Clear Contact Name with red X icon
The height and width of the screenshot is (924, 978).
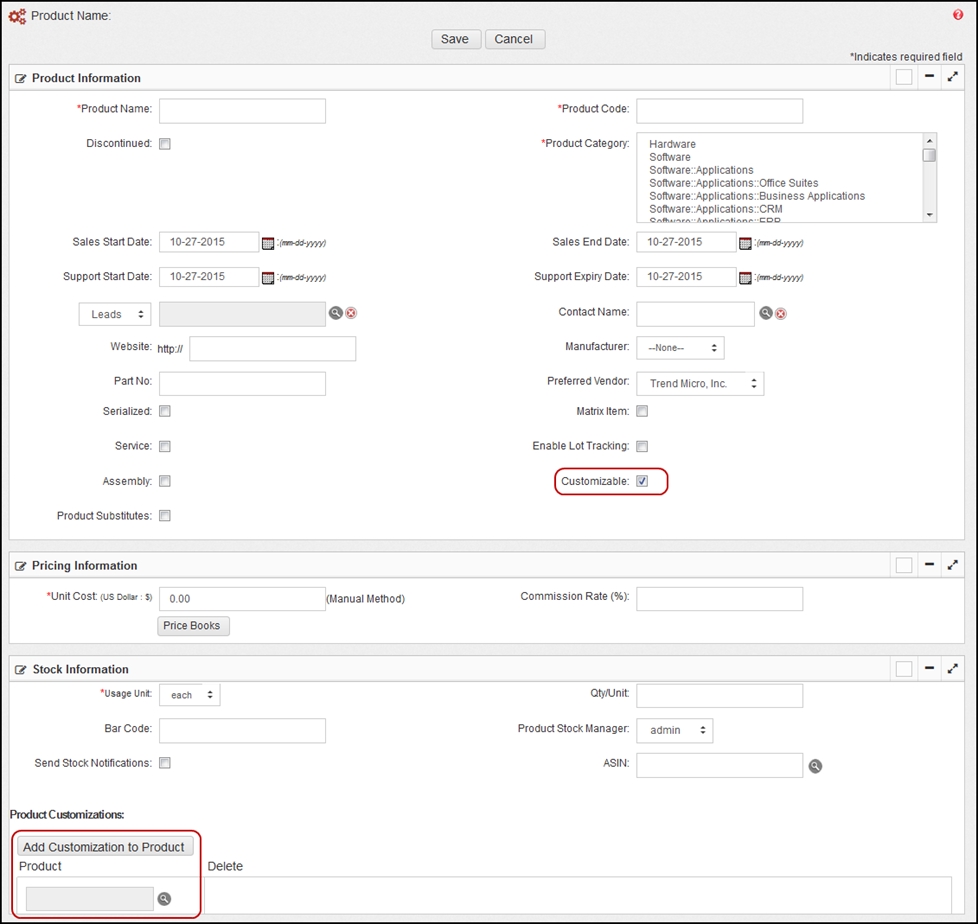[781, 314]
